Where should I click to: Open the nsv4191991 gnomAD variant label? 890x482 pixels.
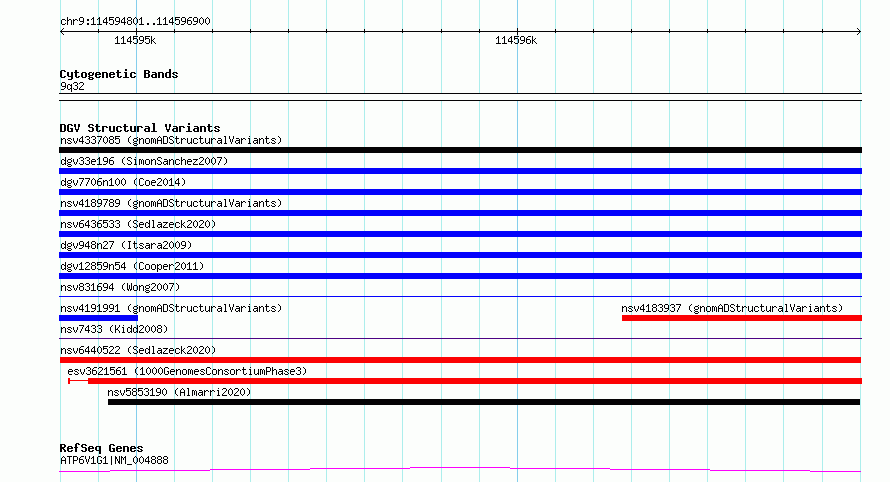[x=171, y=308]
